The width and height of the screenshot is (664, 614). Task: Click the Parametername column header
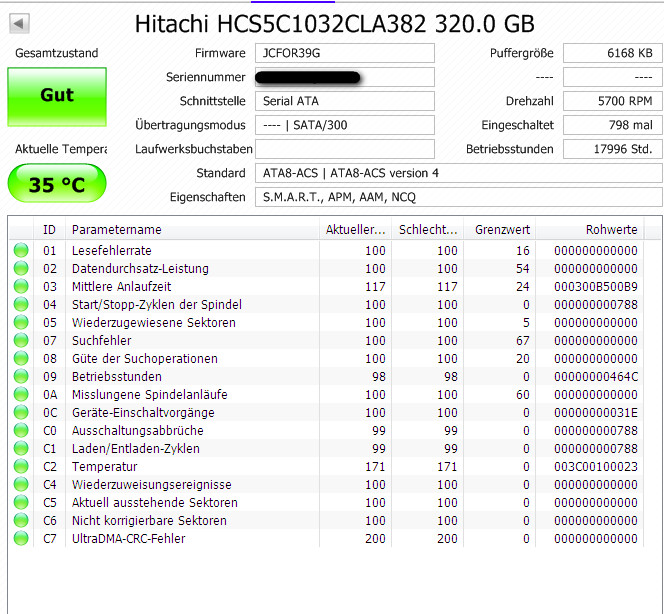(192, 230)
